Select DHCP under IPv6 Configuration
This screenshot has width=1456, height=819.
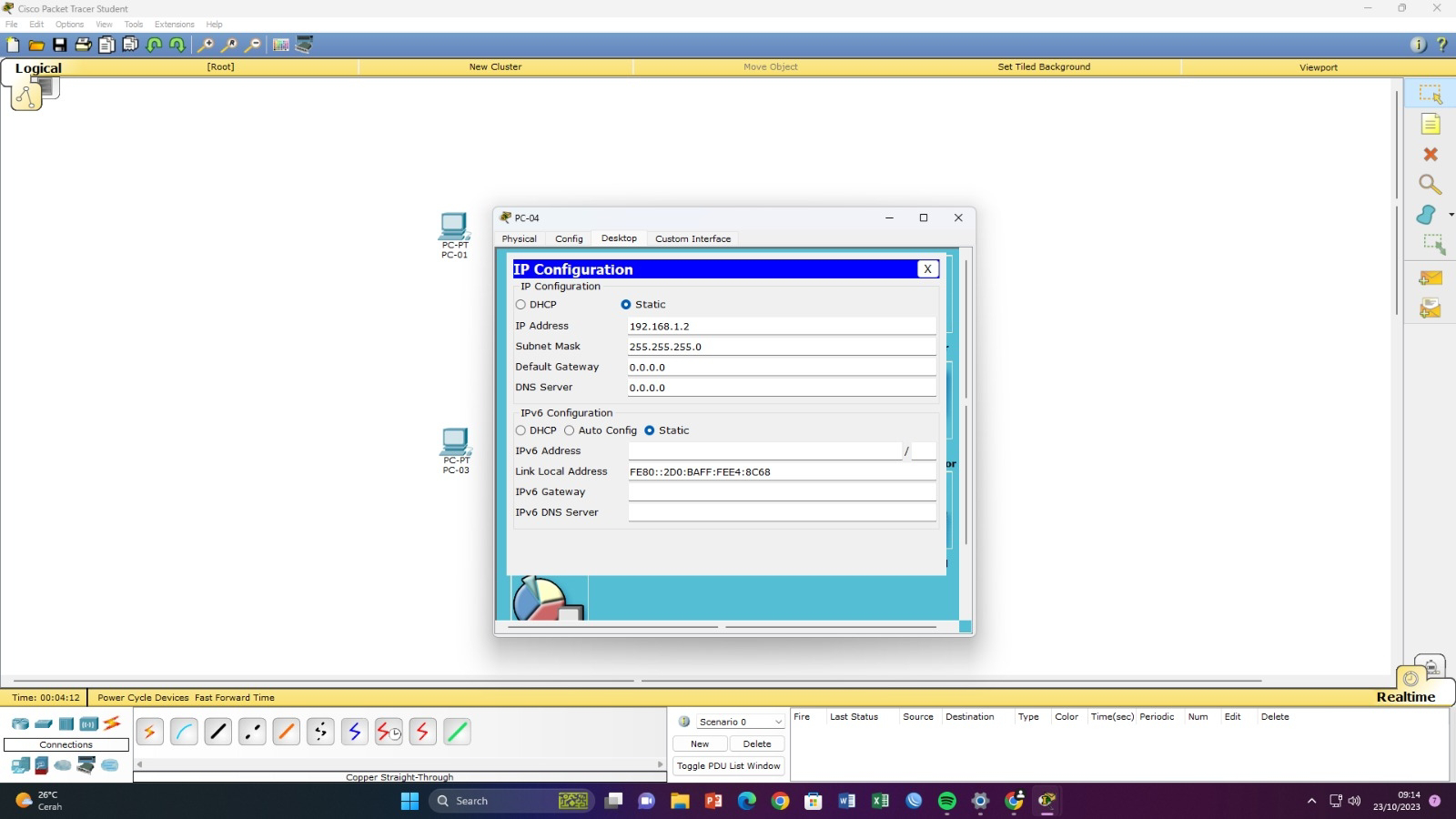pyautogui.click(x=521, y=430)
